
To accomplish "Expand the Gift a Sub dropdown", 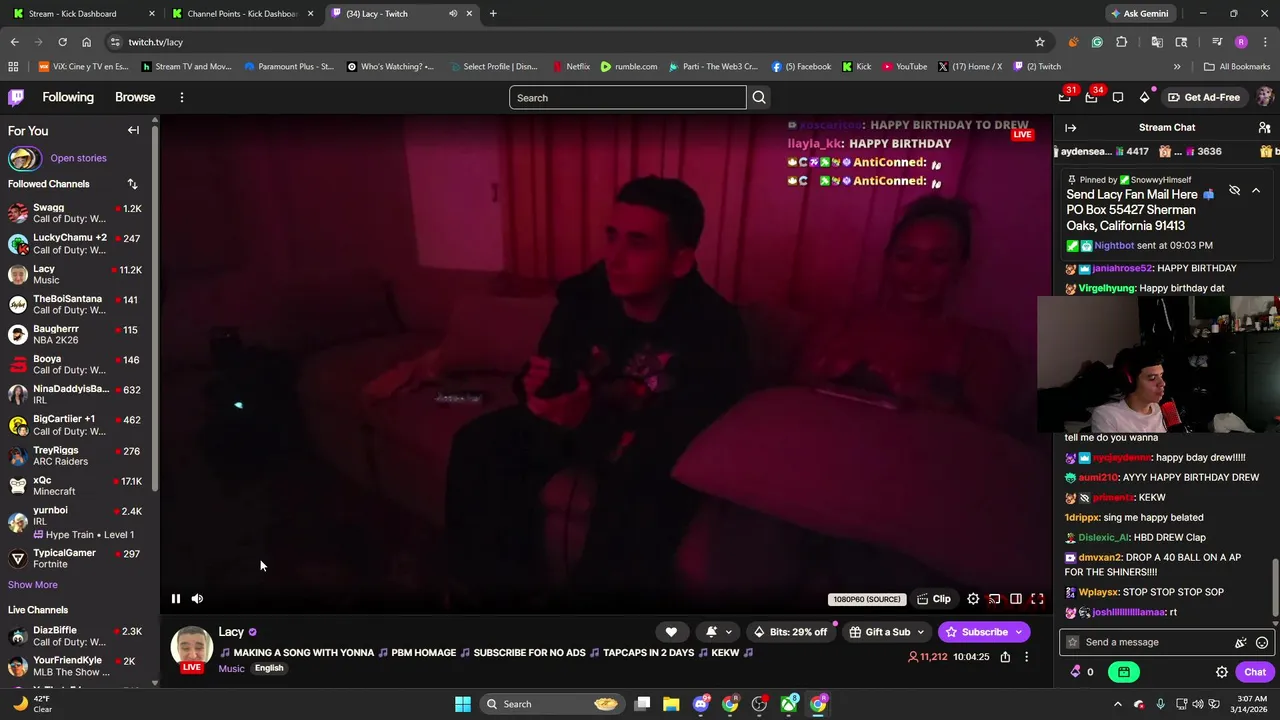I will click(887, 632).
